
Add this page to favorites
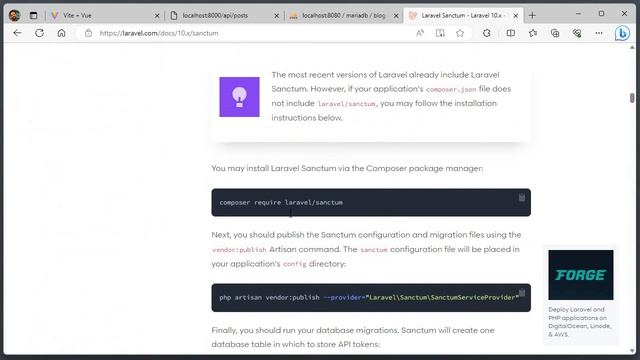(x=460, y=33)
